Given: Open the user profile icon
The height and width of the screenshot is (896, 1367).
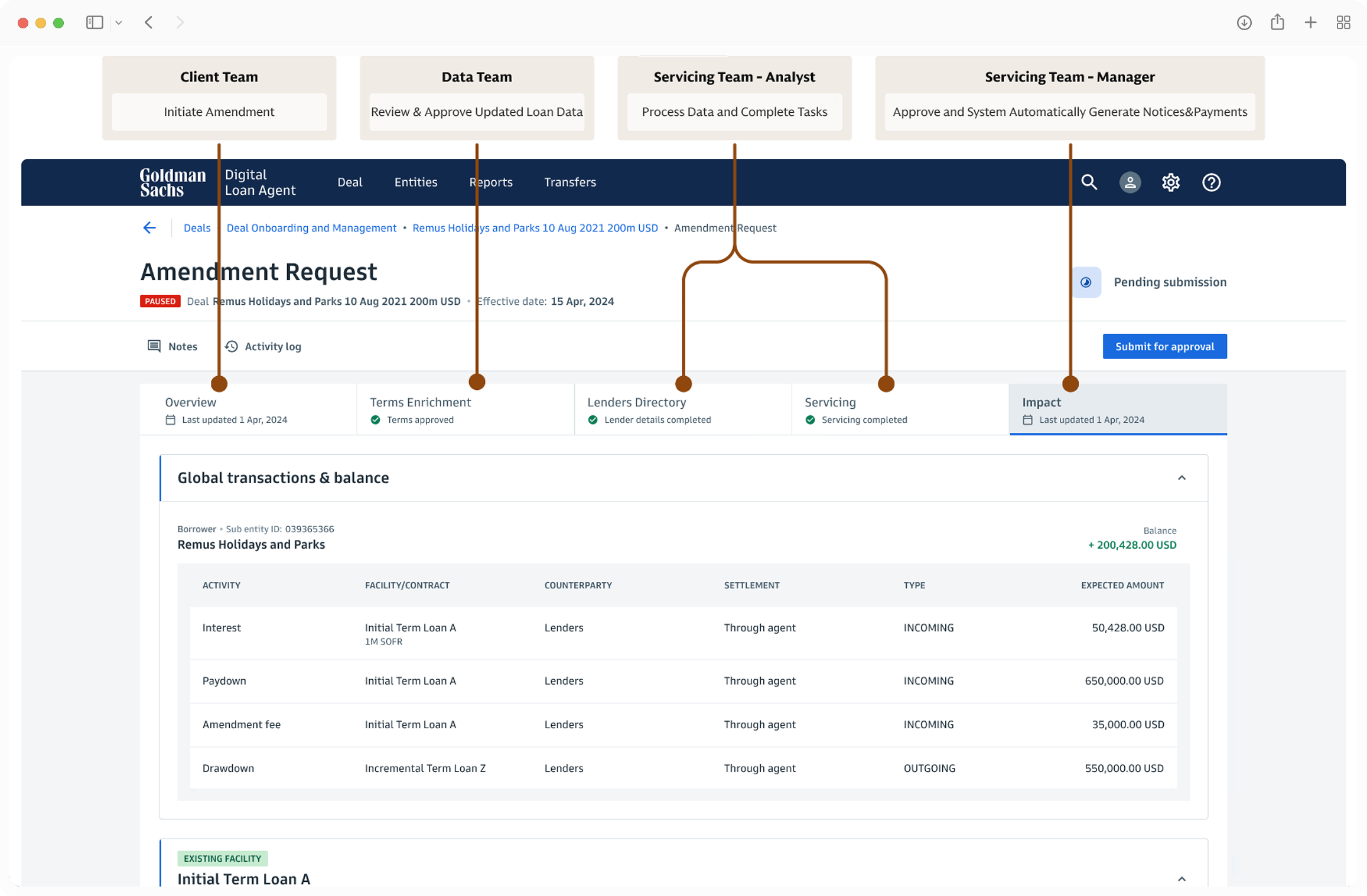Looking at the screenshot, I should click(x=1130, y=182).
